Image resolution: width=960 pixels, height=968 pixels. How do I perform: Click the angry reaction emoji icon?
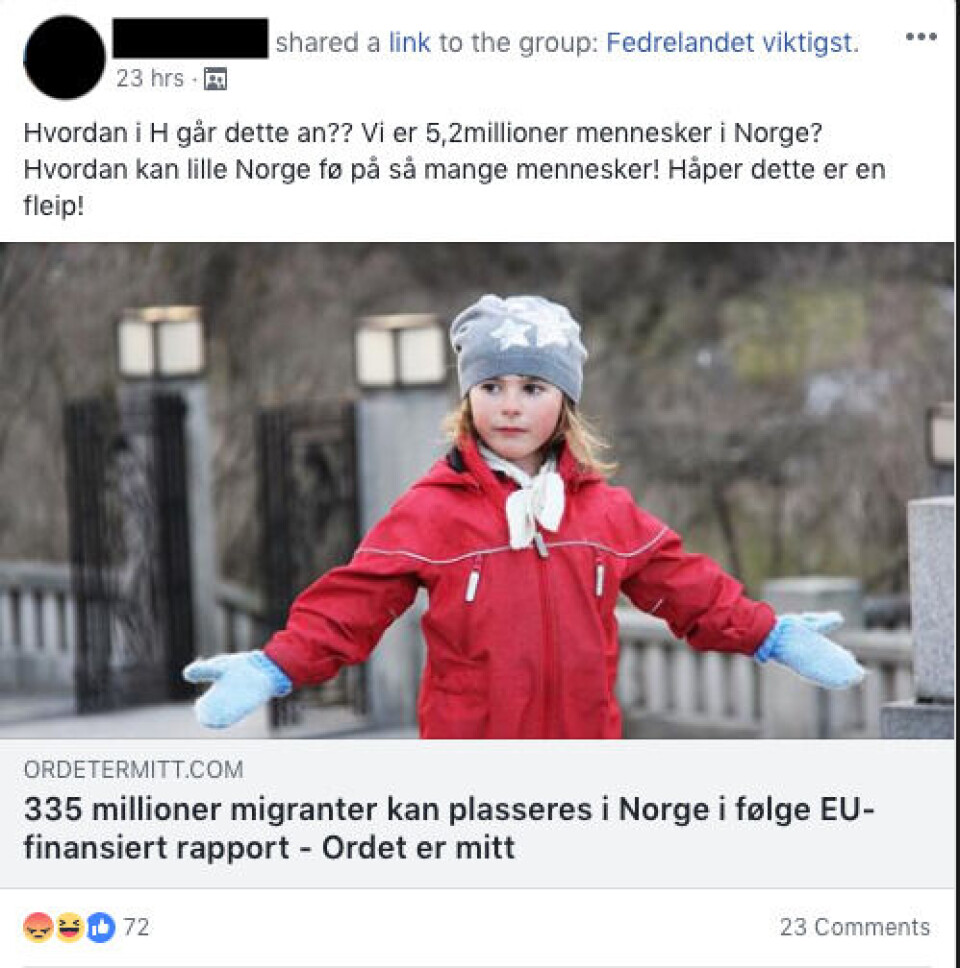pos(38,927)
